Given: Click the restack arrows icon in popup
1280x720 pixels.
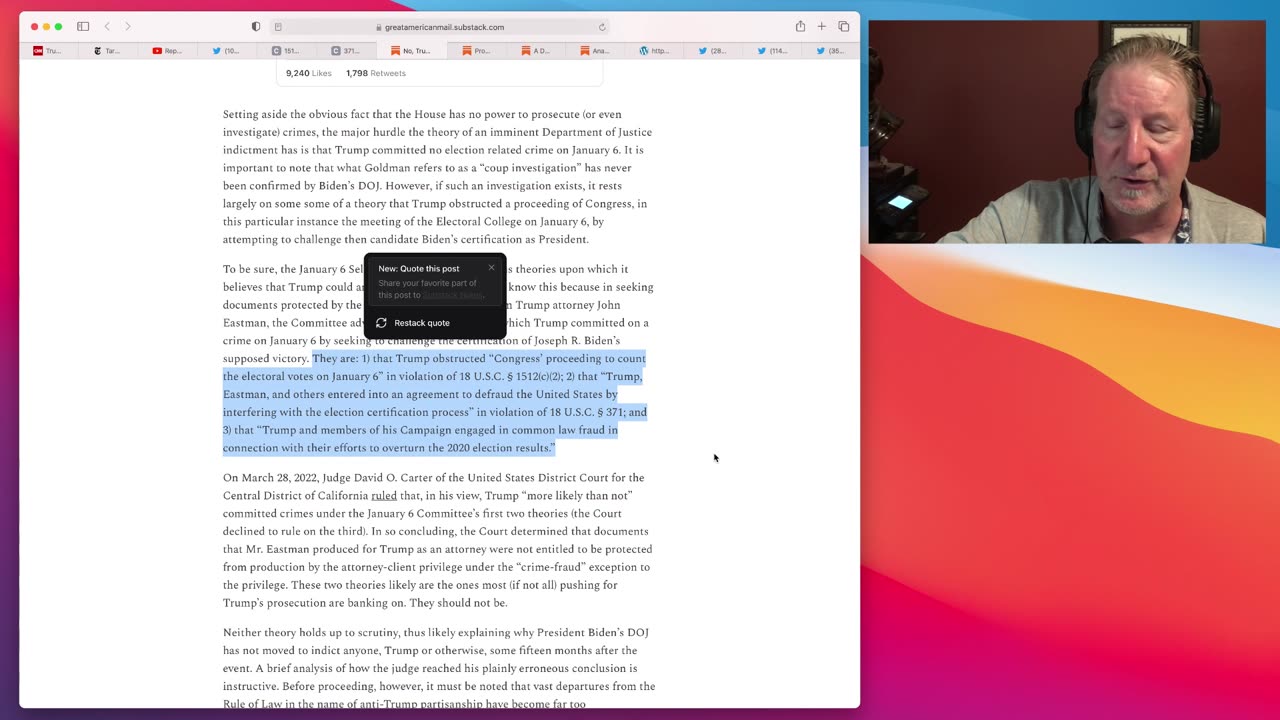Looking at the screenshot, I should (381, 323).
